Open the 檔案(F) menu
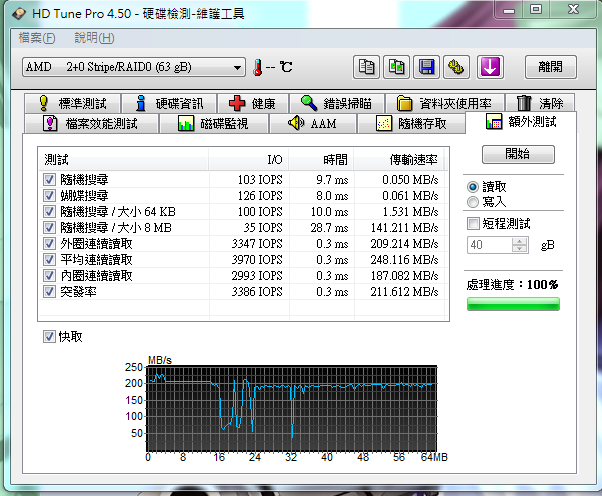 pos(37,38)
